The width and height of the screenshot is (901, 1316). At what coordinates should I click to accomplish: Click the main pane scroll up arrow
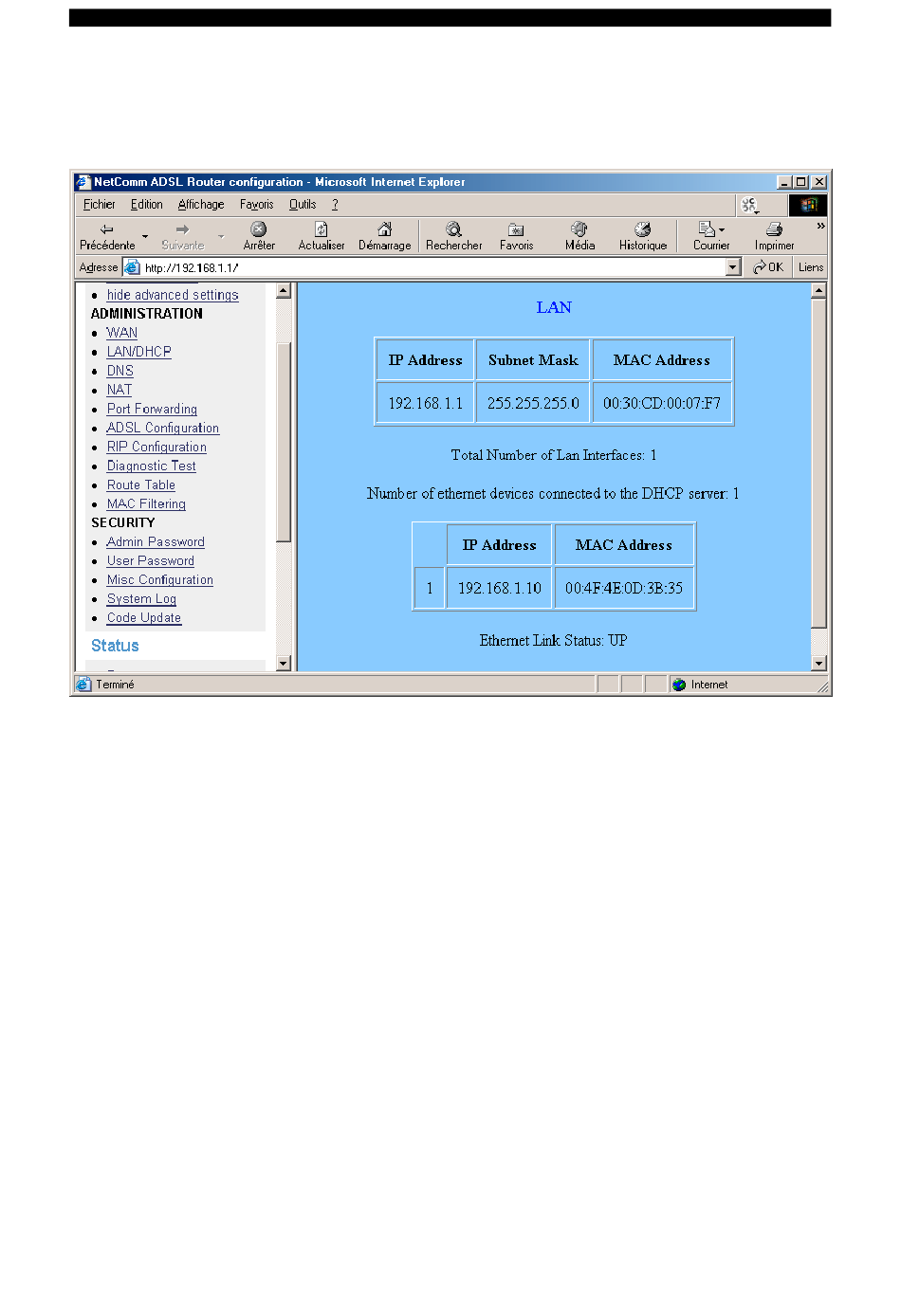tap(819, 291)
